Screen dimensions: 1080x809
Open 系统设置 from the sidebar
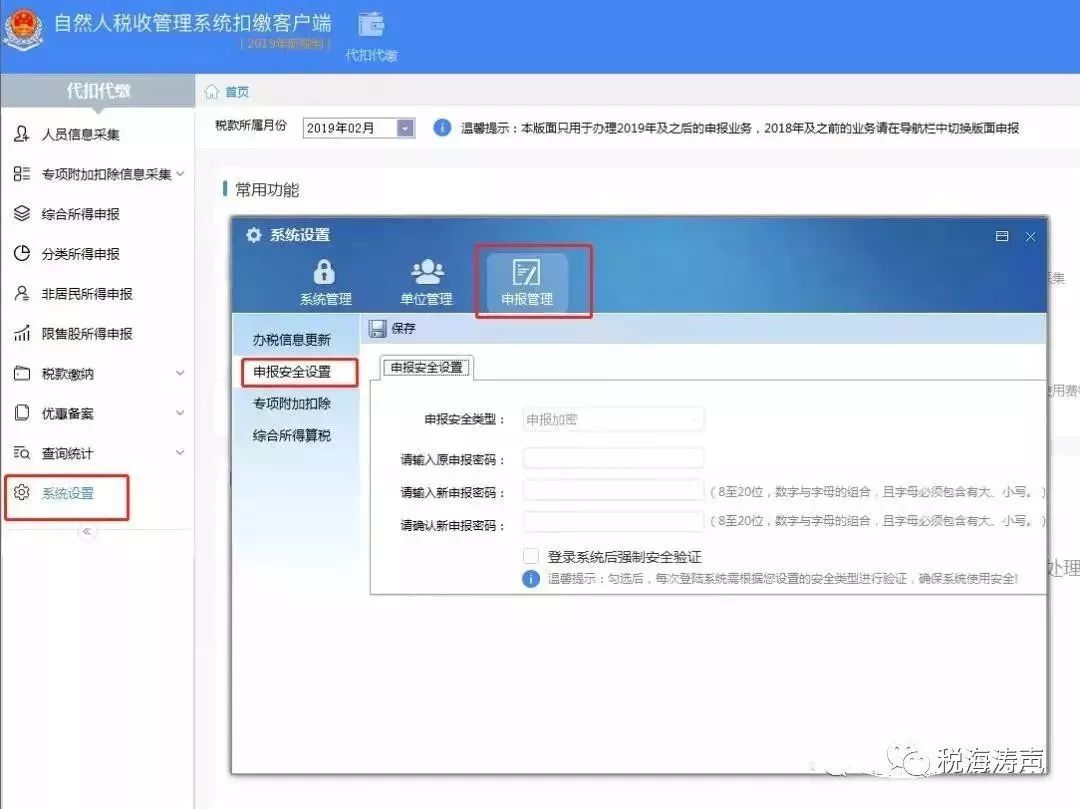pos(67,496)
